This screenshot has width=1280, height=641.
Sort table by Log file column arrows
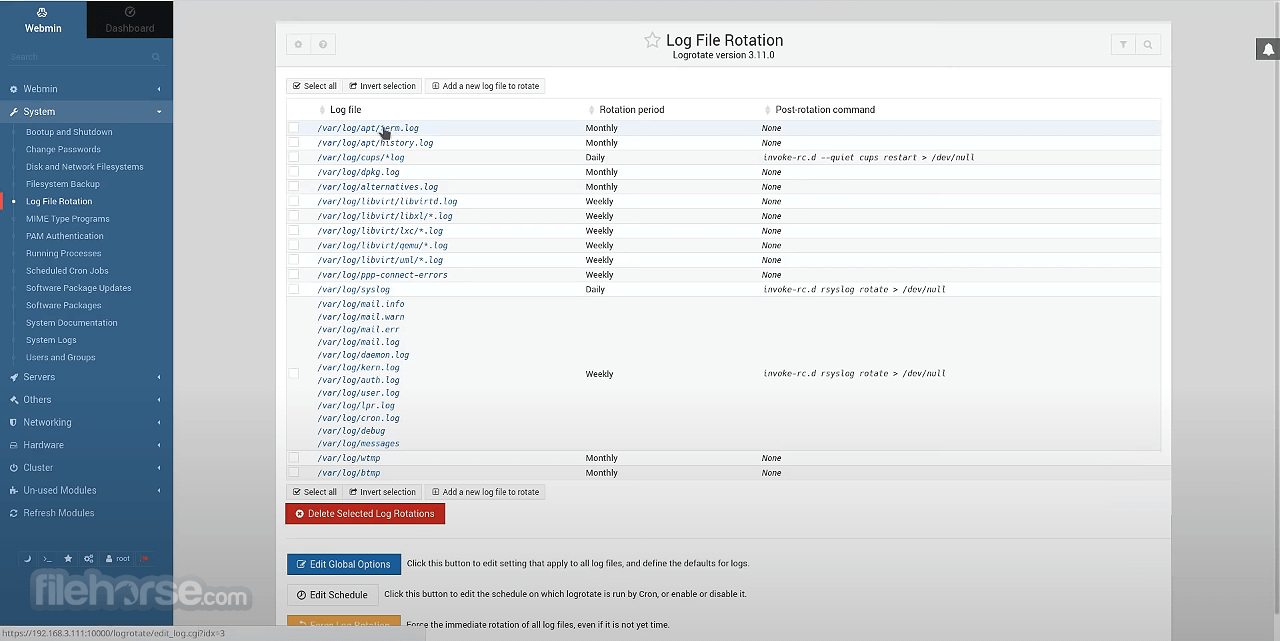(322, 110)
